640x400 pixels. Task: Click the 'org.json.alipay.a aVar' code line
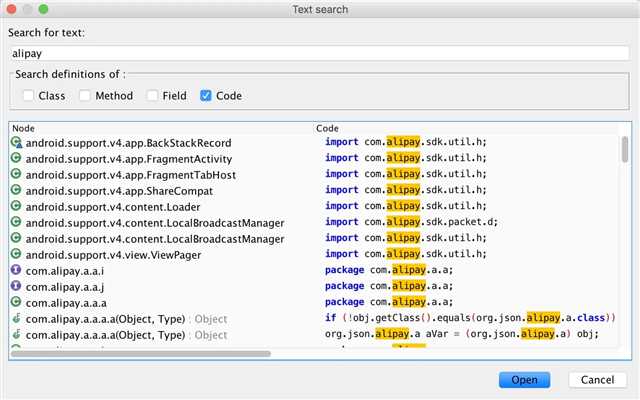[462, 334]
